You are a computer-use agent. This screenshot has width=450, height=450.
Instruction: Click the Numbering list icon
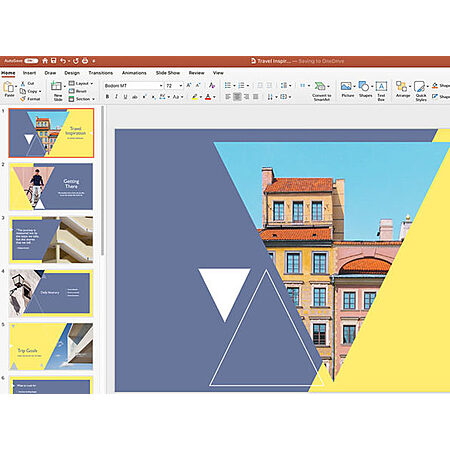[242, 85]
